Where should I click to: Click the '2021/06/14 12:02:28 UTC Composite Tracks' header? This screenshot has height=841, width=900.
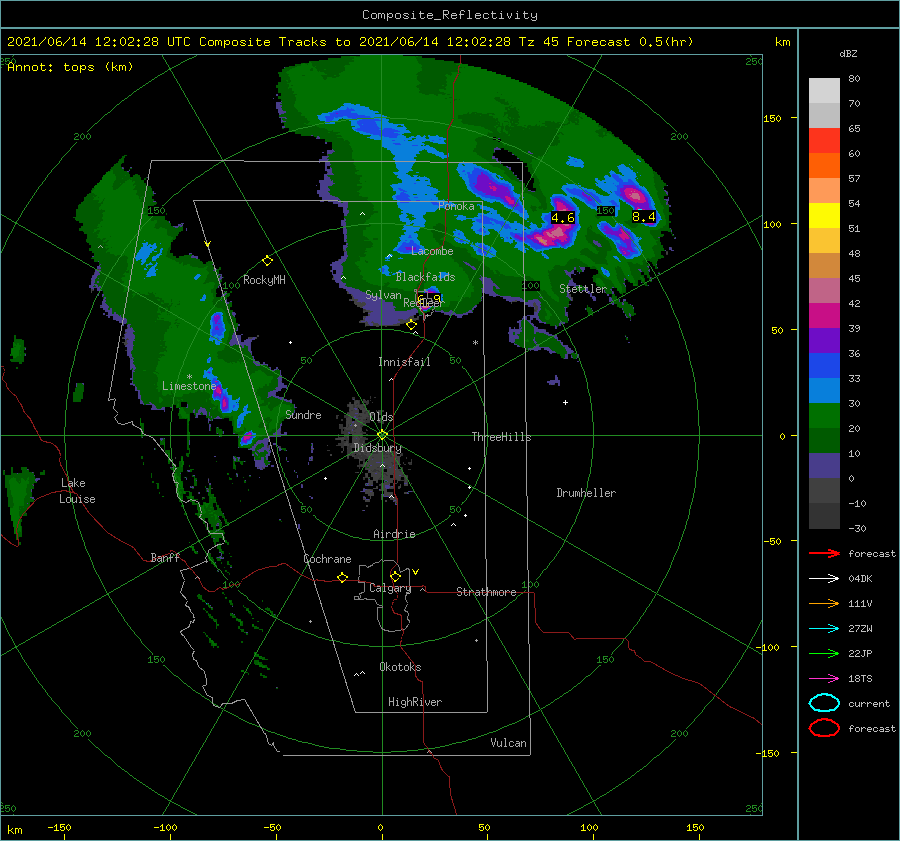[x=167, y=42]
